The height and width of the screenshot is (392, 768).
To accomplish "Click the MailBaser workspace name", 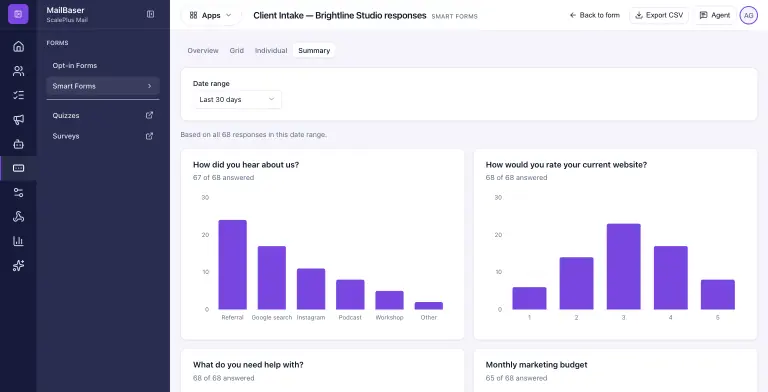I will click(x=65, y=10).
